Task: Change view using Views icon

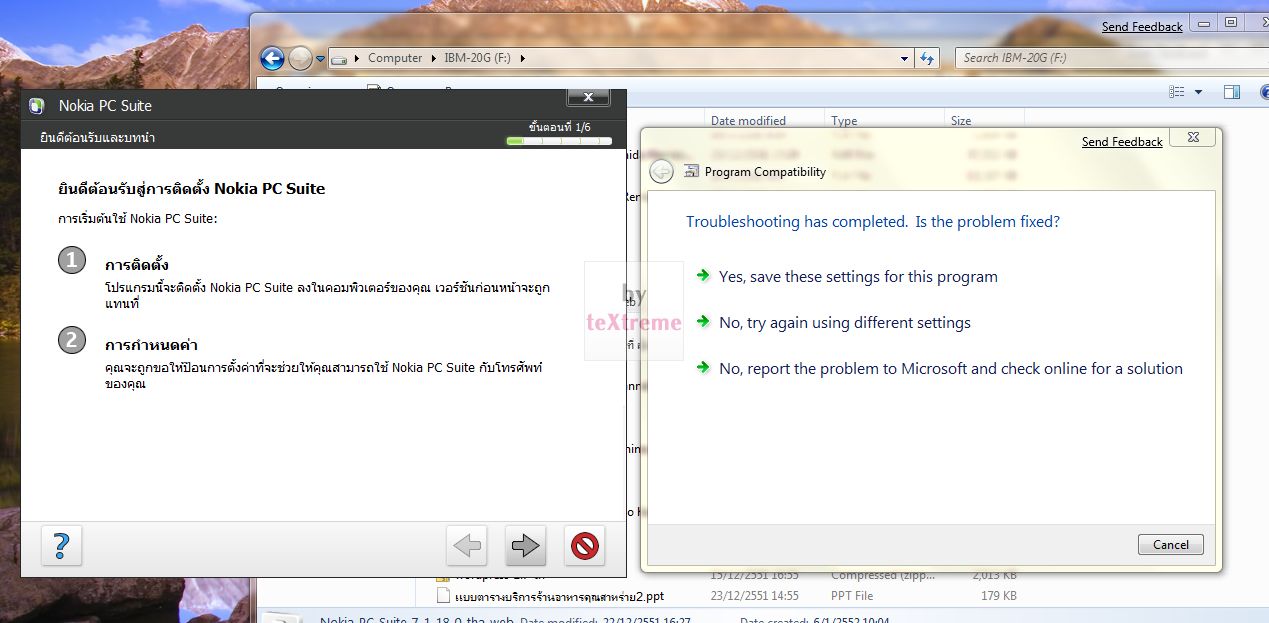Action: 1177,92
